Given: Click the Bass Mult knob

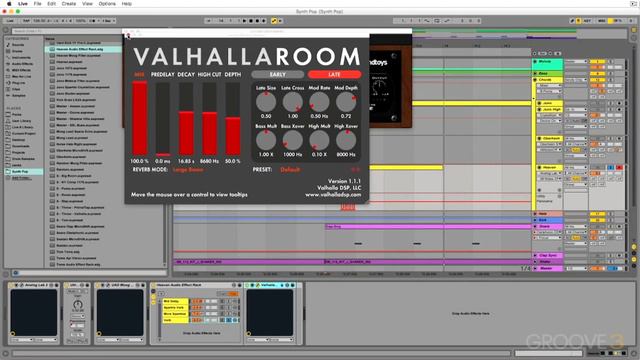Looking at the screenshot, I should pyautogui.click(x=266, y=140).
